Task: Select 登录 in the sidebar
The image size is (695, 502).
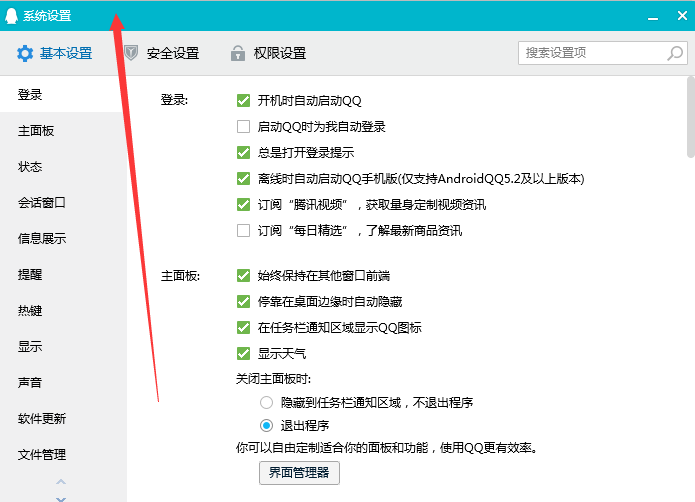Action: coord(60,94)
